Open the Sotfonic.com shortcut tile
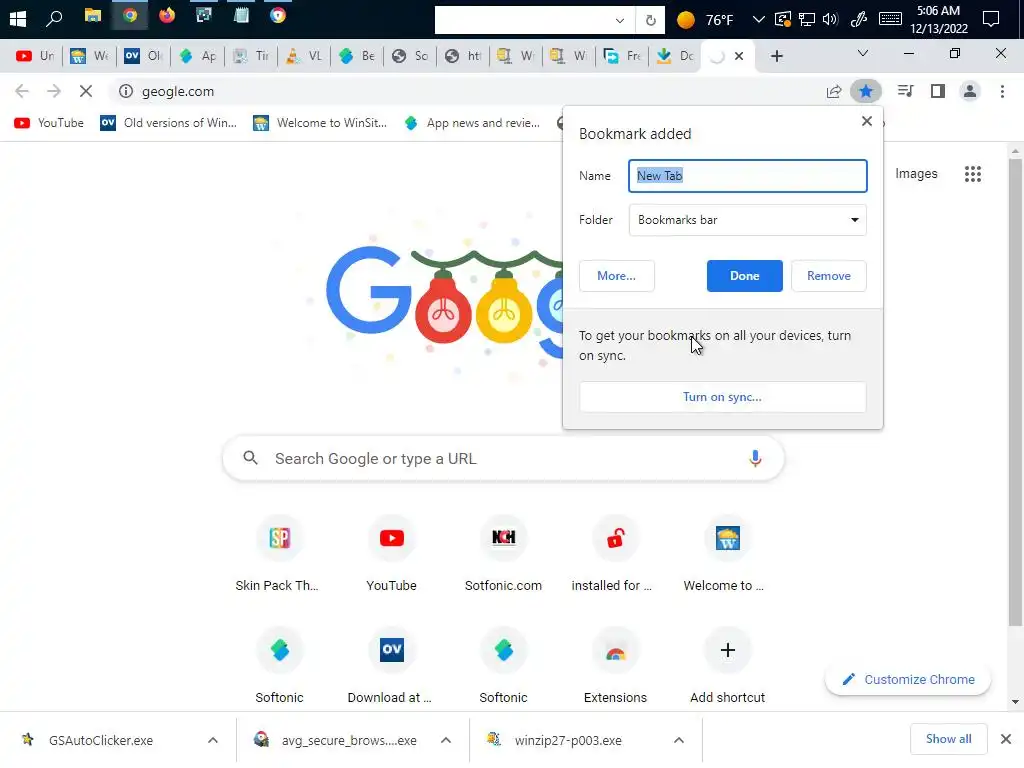Viewport: 1024px width, 768px height. [503, 554]
